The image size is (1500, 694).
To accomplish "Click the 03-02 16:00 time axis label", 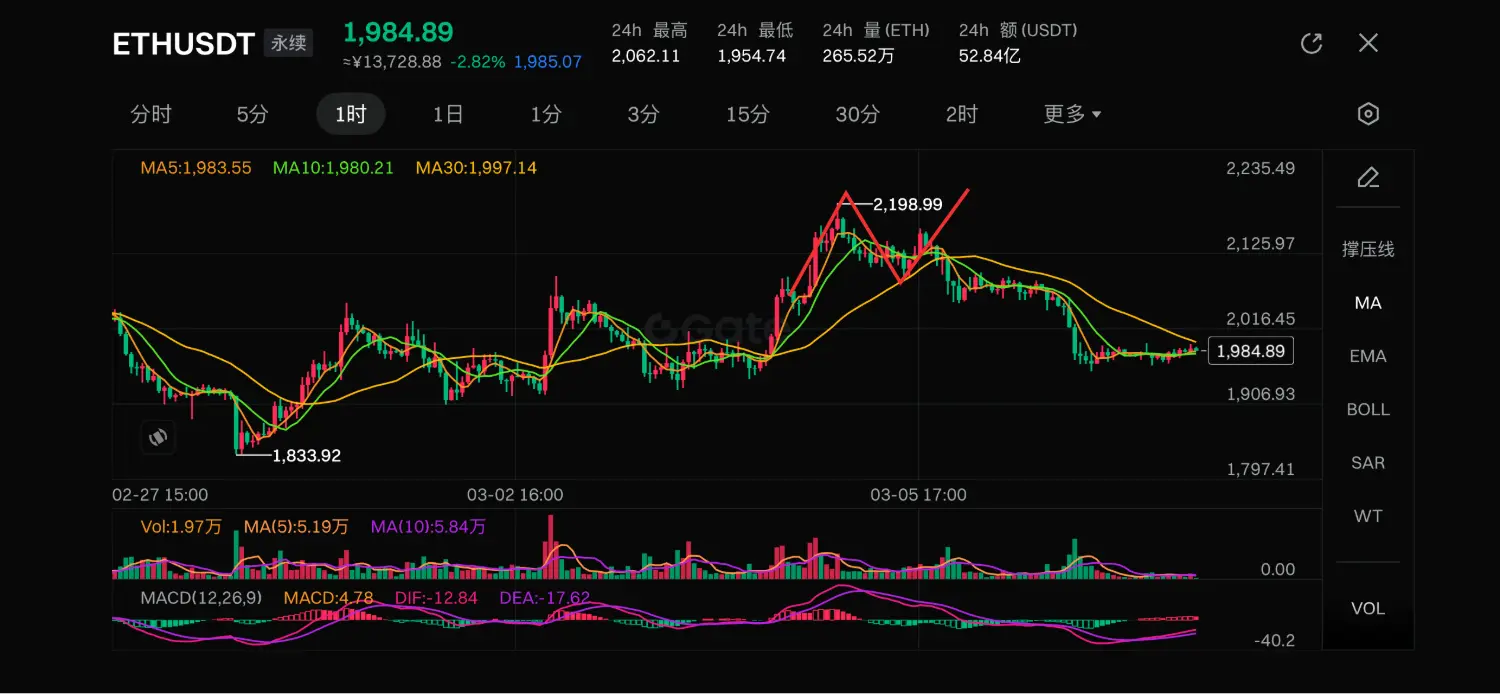I will click(515, 495).
